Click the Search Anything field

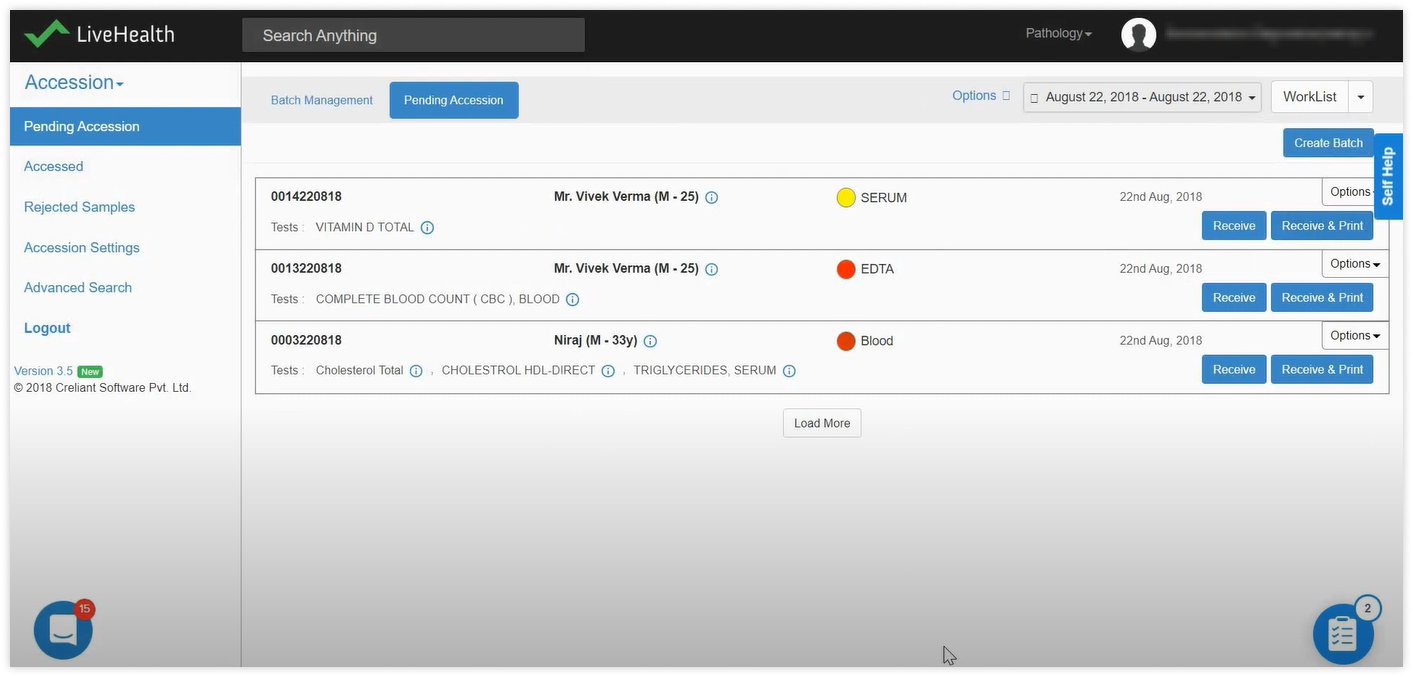point(413,35)
